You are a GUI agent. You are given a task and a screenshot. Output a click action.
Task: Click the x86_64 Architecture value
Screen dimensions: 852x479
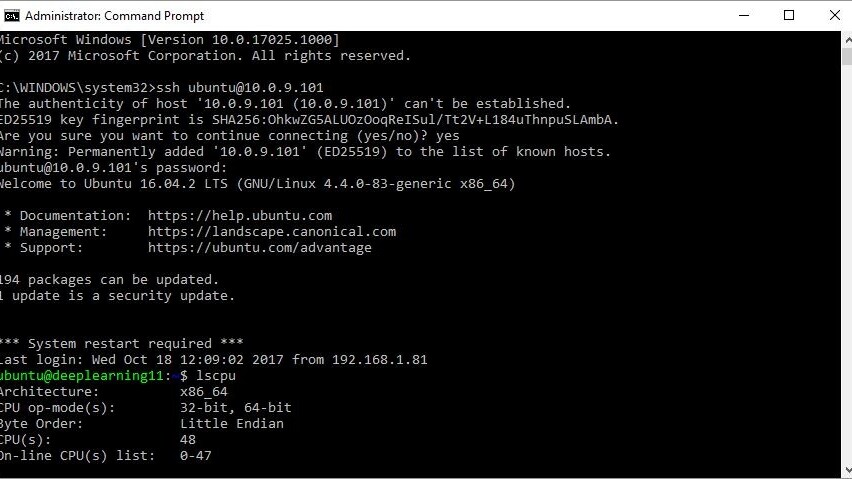click(204, 392)
